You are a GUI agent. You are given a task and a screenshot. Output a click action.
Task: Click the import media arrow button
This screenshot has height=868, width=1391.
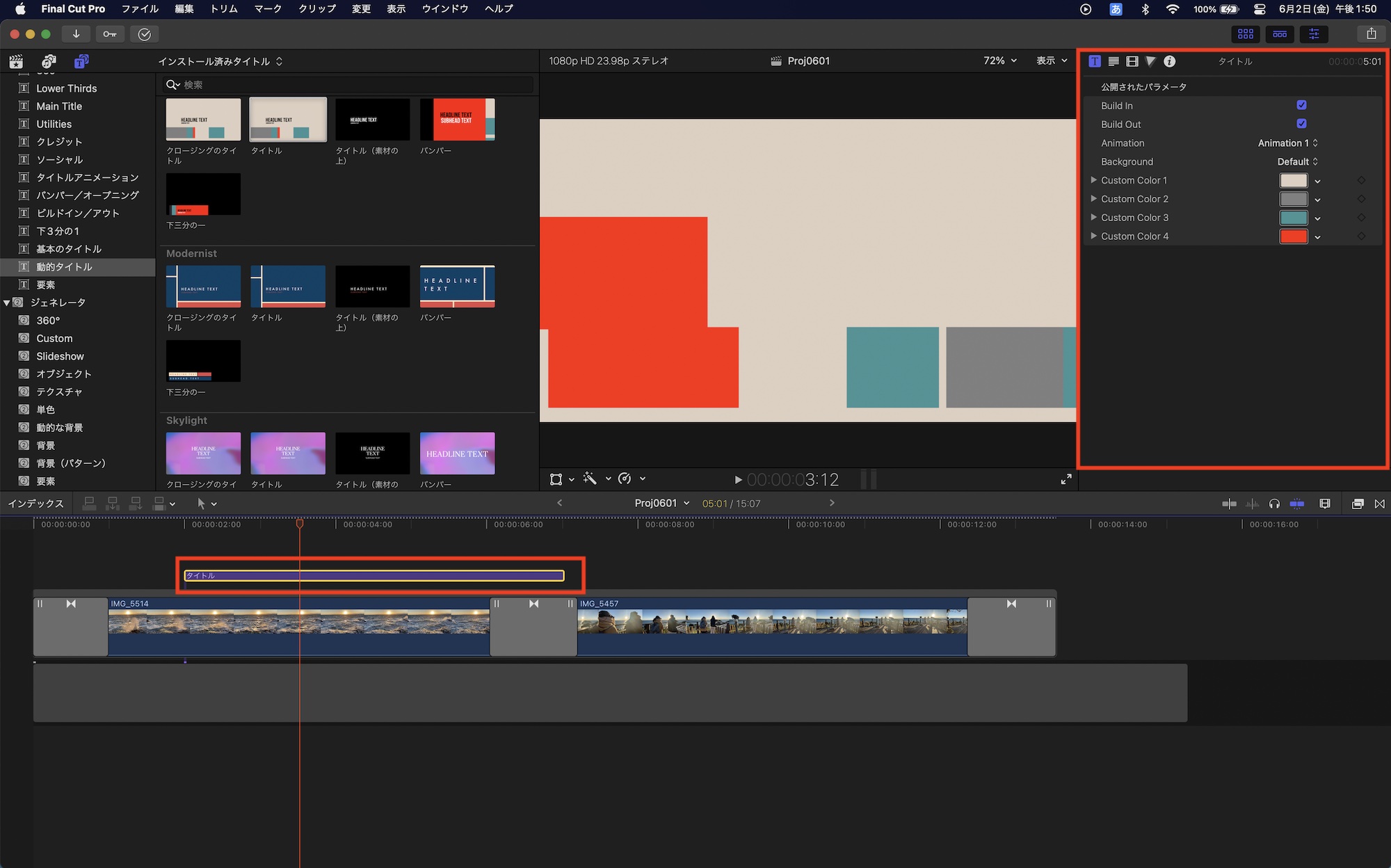[x=76, y=34]
